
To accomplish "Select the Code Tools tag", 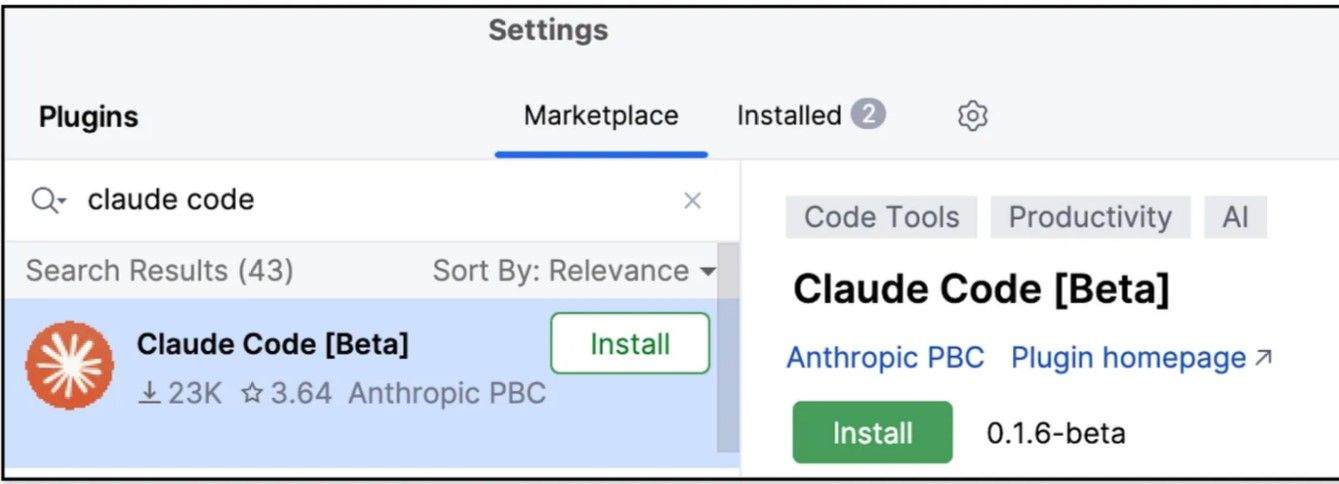I will [881, 217].
